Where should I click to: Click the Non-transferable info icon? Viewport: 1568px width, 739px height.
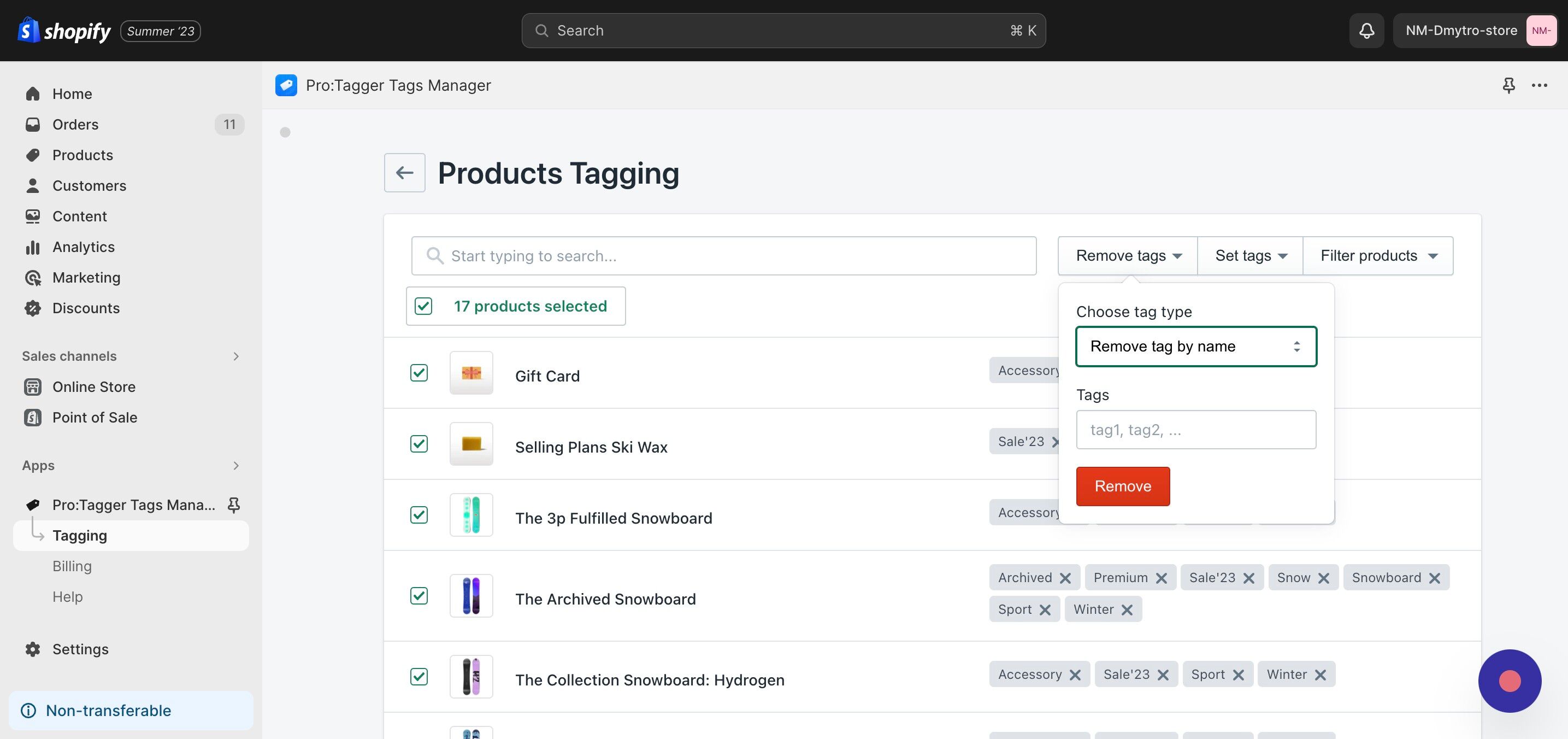pos(28,711)
